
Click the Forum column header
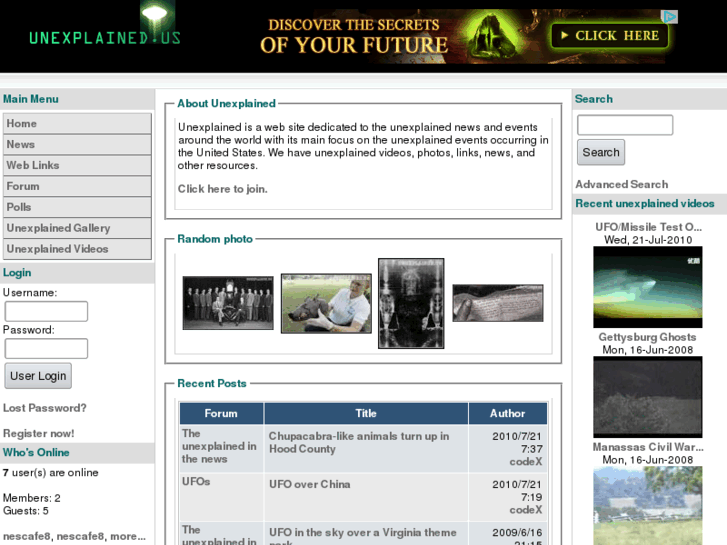coord(221,414)
